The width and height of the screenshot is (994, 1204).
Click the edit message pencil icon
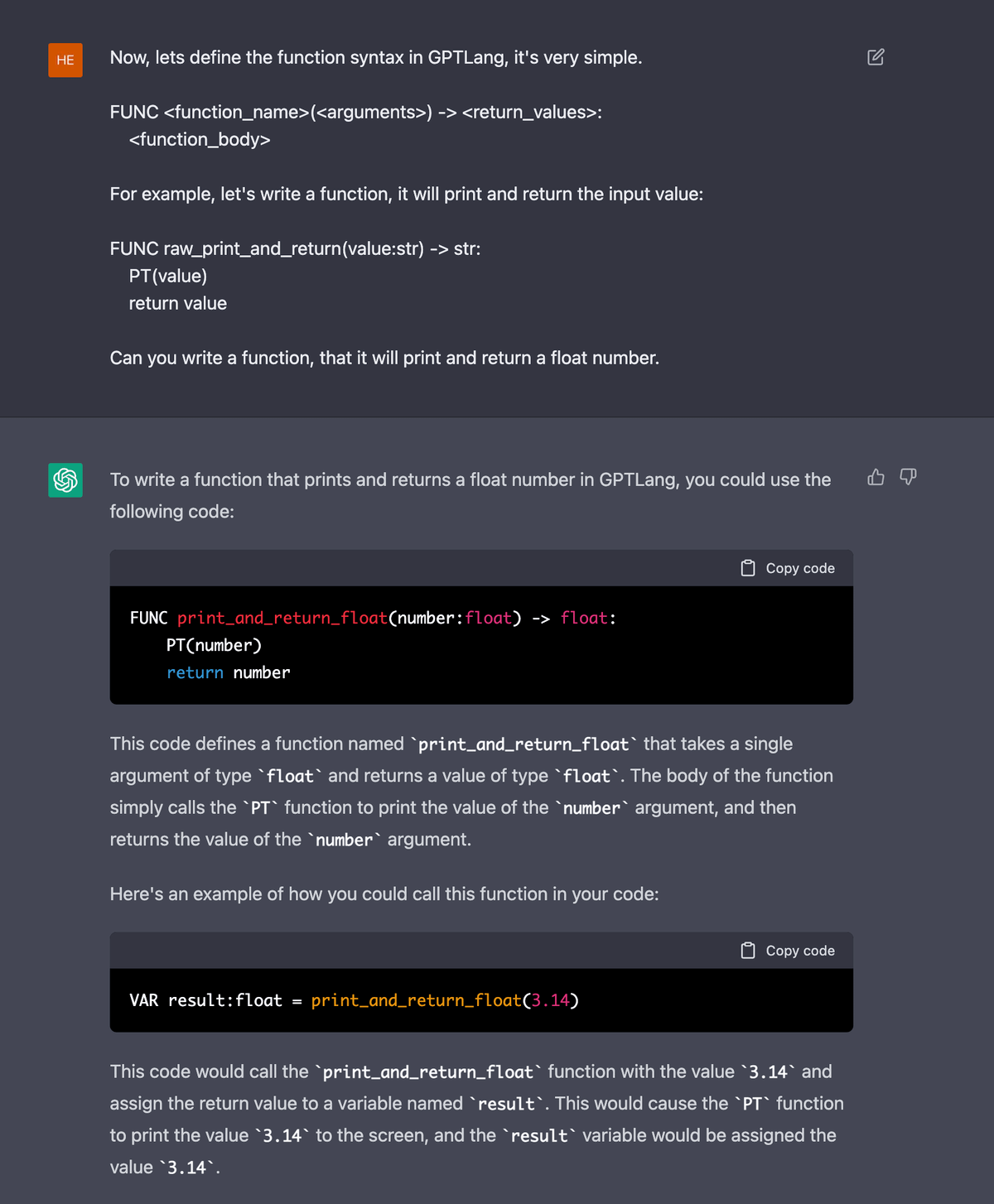pos(876,57)
